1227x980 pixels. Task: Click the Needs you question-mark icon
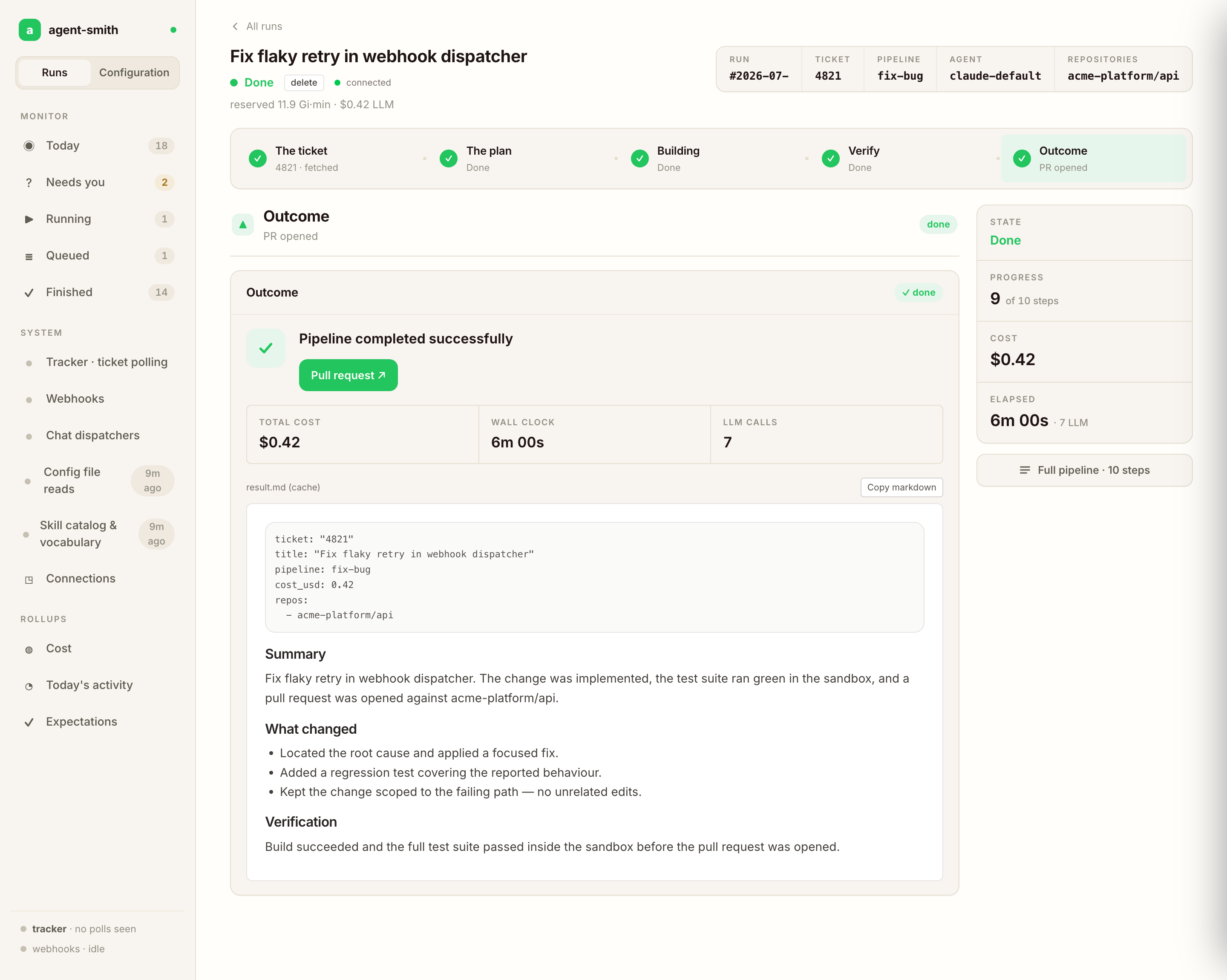click(29, 183)
